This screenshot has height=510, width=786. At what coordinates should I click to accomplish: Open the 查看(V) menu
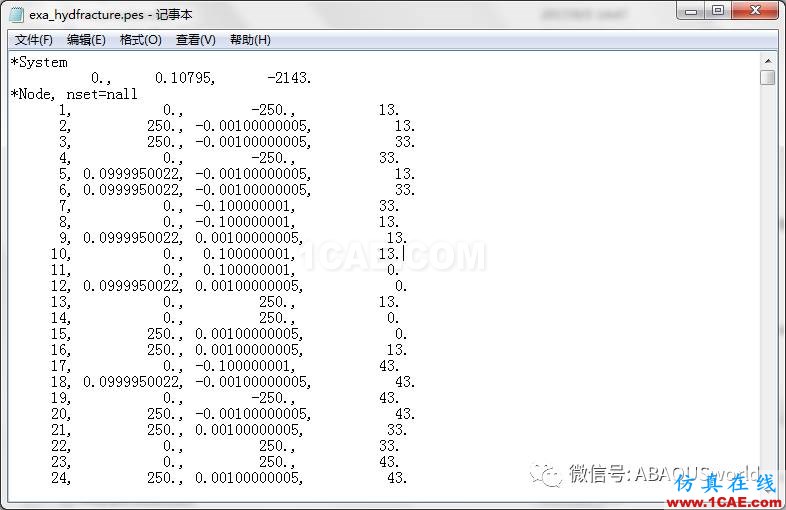pos(195,40)
